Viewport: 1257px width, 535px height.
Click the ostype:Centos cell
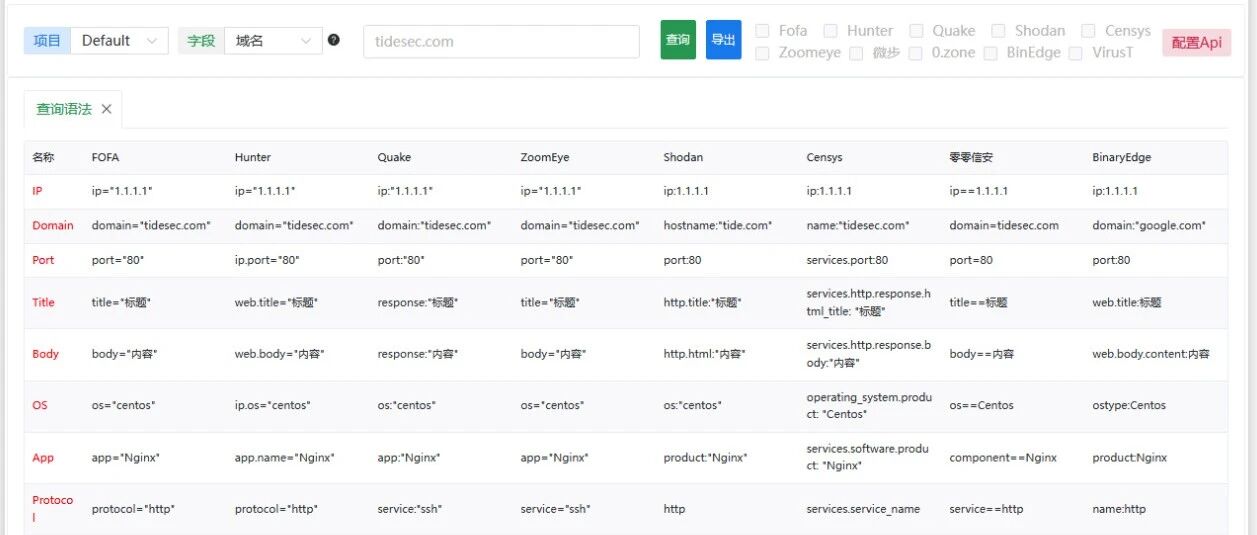1129,405
